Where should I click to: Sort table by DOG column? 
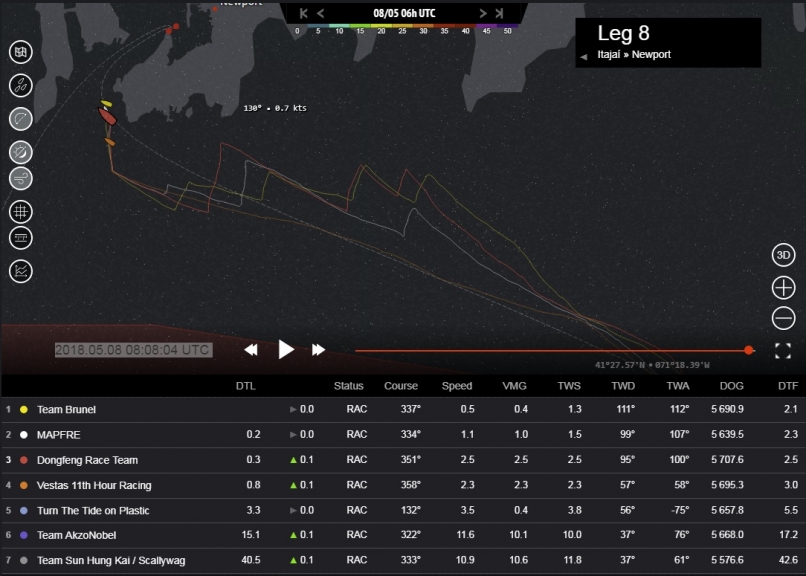(731, 386)
